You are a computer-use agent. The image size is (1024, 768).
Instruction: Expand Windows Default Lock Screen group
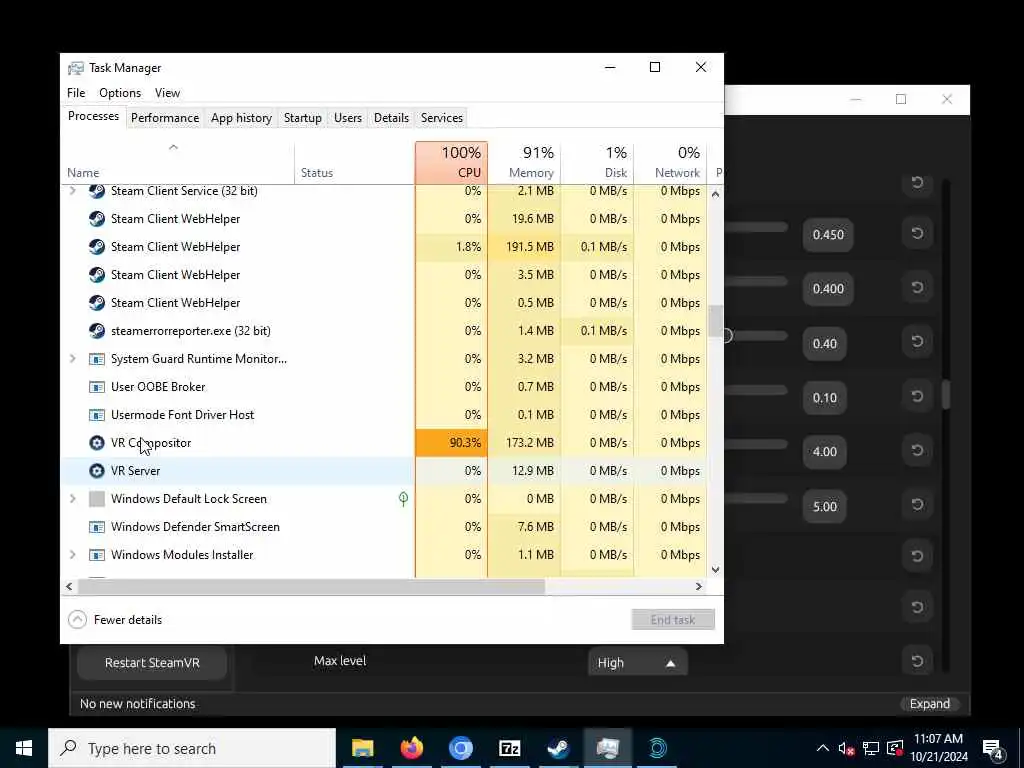point(72,499)
